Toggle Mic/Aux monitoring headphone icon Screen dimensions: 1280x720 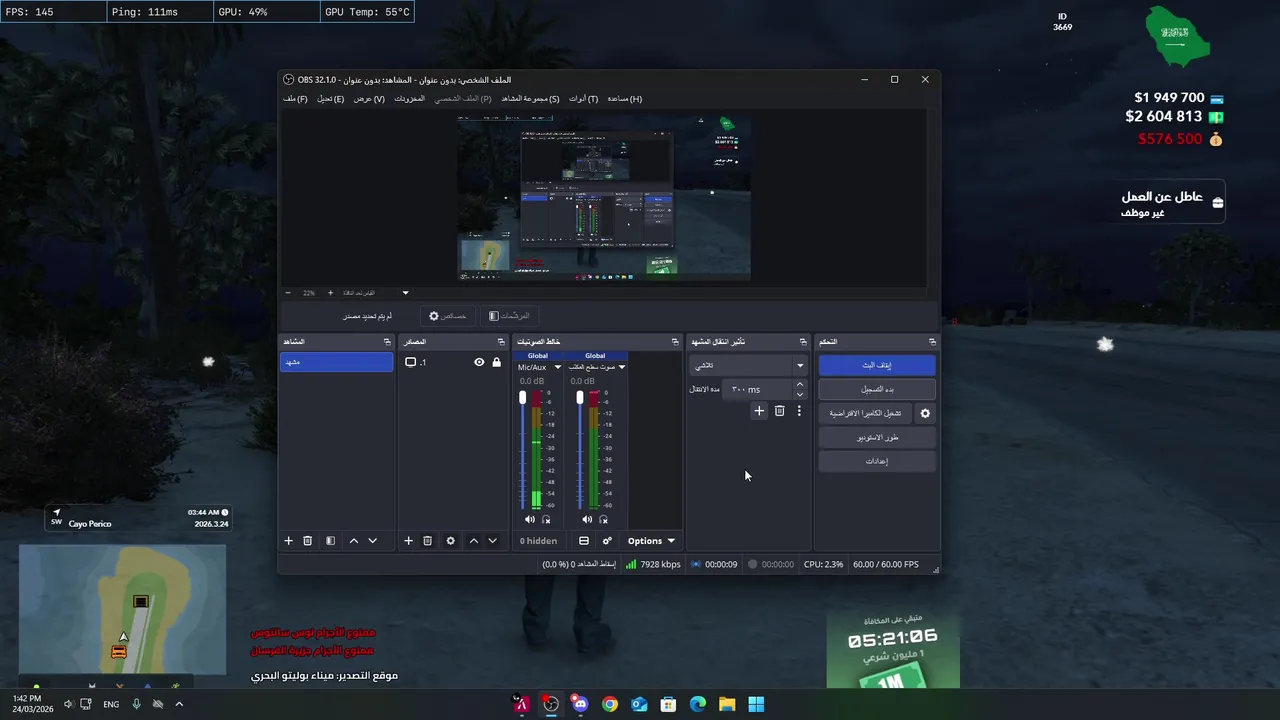(546, 519)
